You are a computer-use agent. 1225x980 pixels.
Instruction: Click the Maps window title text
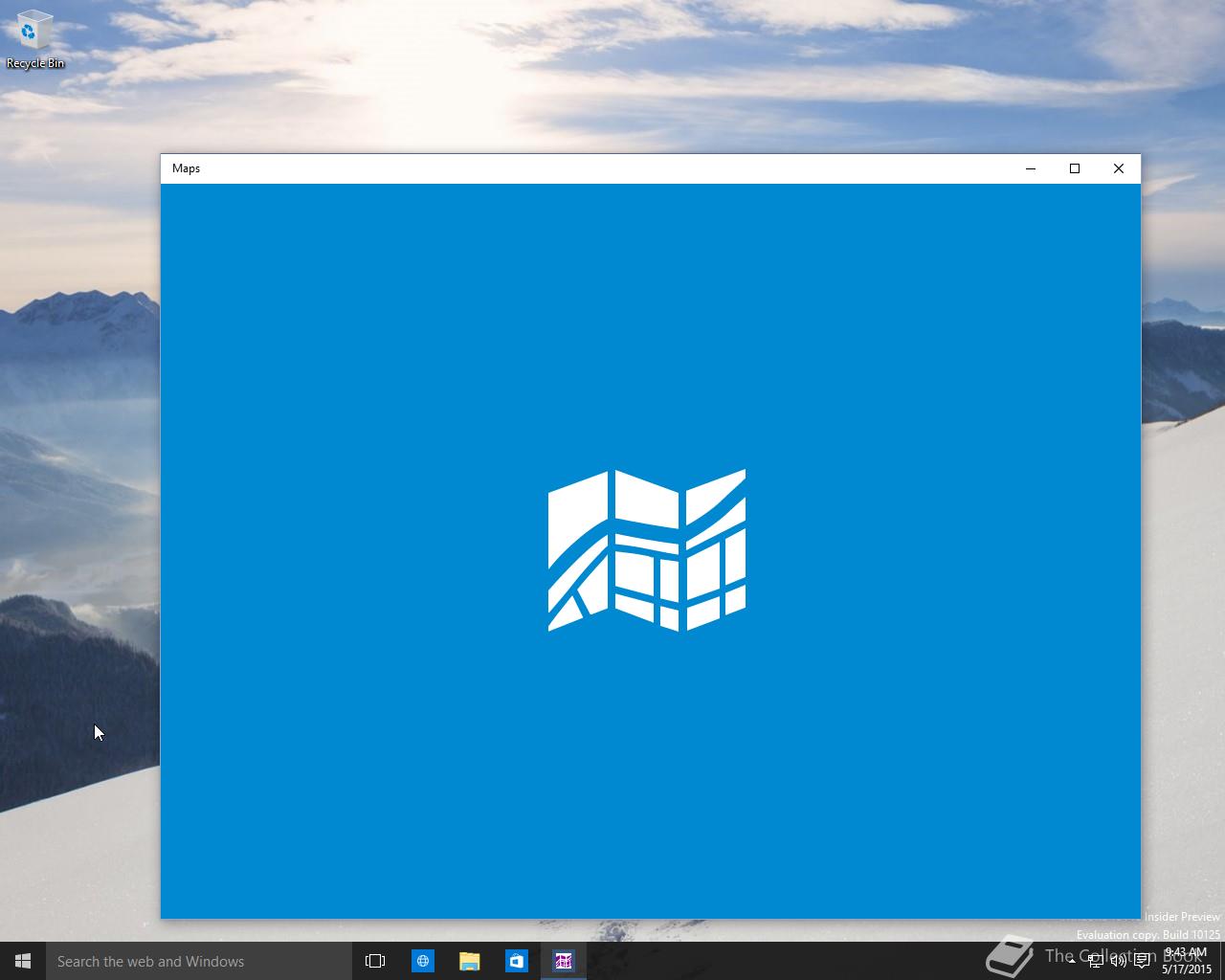pyautogui.click(x=186, y=168)
